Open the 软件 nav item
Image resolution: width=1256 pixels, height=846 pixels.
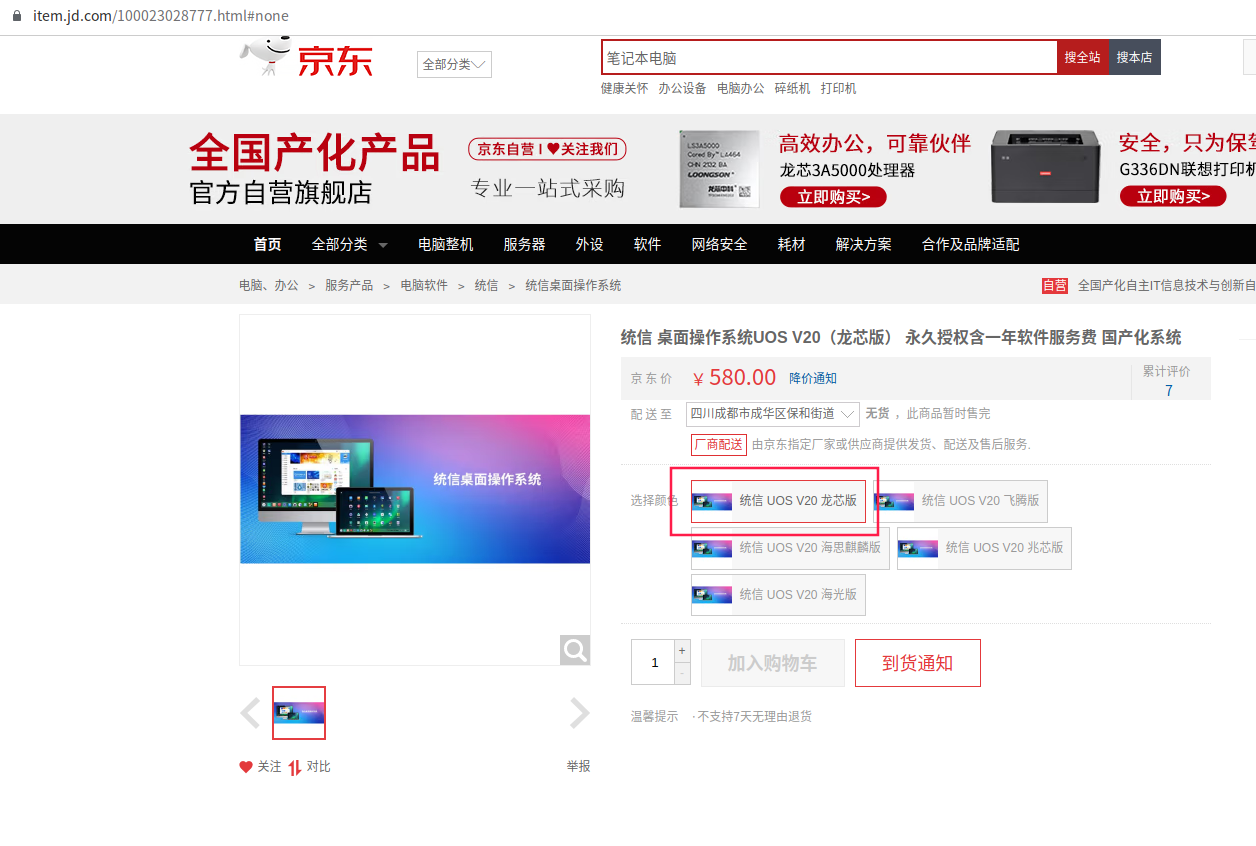click(x=648, y=244)
